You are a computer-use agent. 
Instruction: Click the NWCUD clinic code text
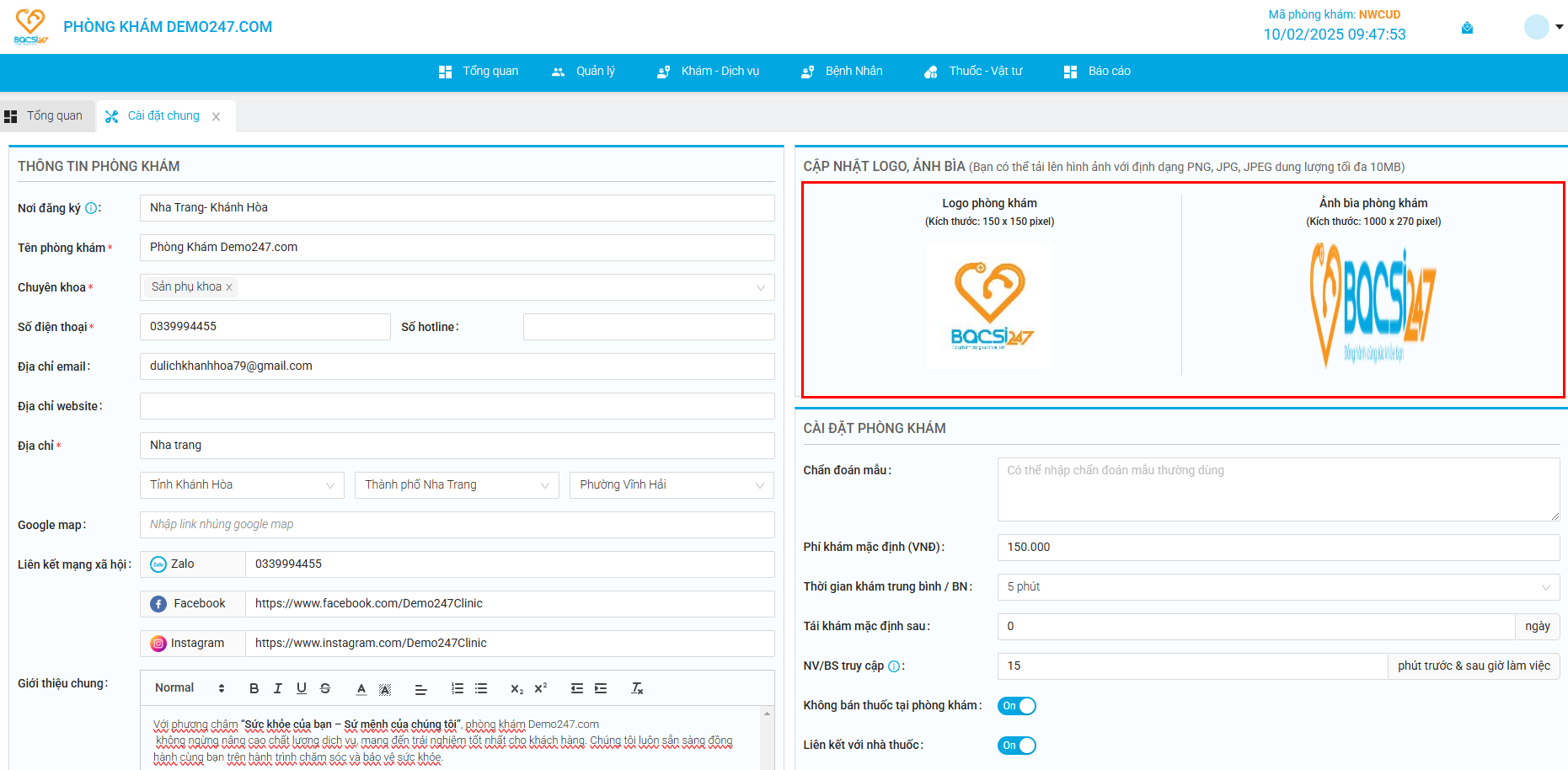point(1379,14)
